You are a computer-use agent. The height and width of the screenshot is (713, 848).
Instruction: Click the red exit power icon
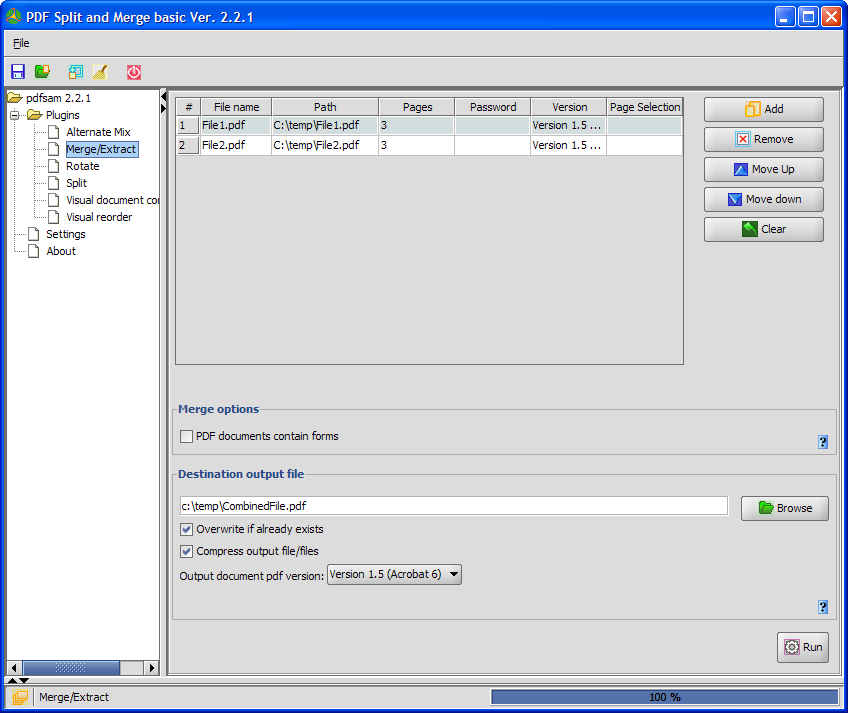click(x=134, y=72)
